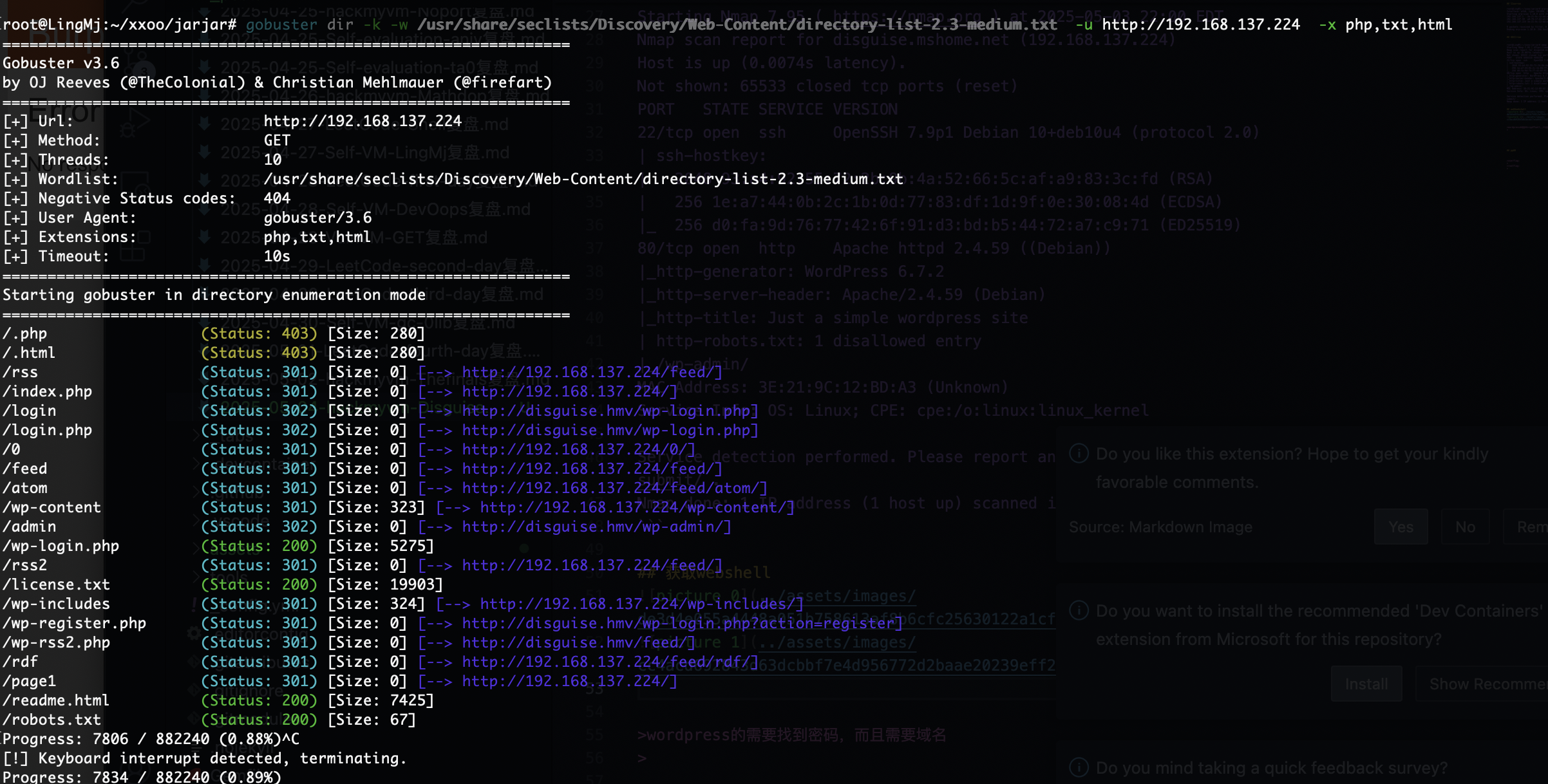1548x784 pixels.
Task: Open the feed redirect on the /feed row
Action: [x=588, y=469]
